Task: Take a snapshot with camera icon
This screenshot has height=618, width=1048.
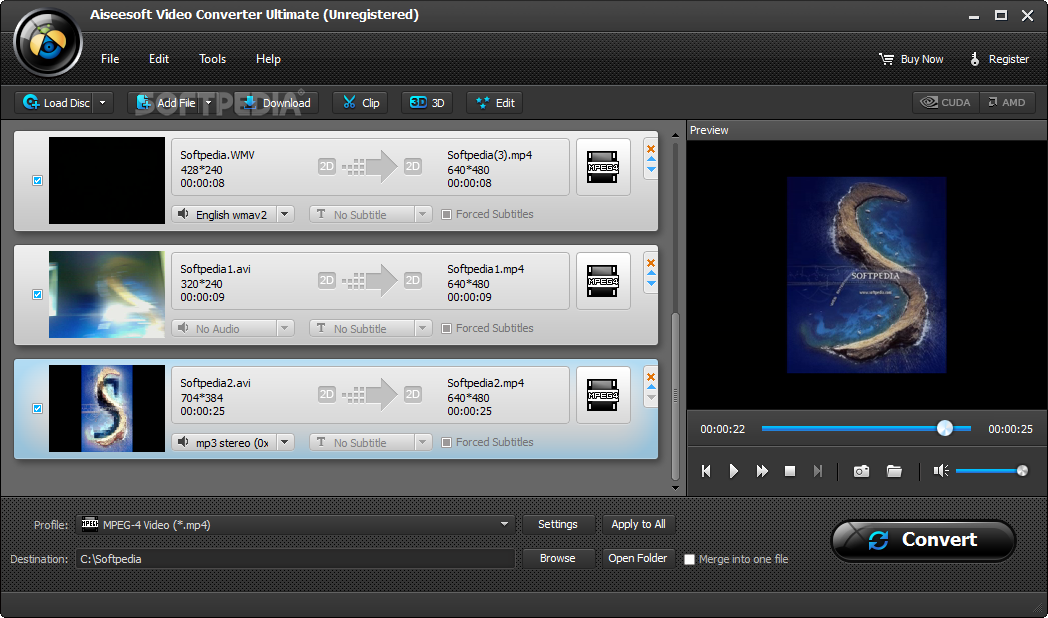Action: [862, 471]
